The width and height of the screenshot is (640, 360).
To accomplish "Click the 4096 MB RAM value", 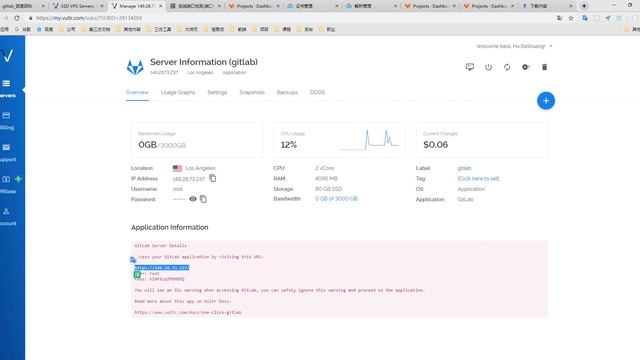I will 326,178.
